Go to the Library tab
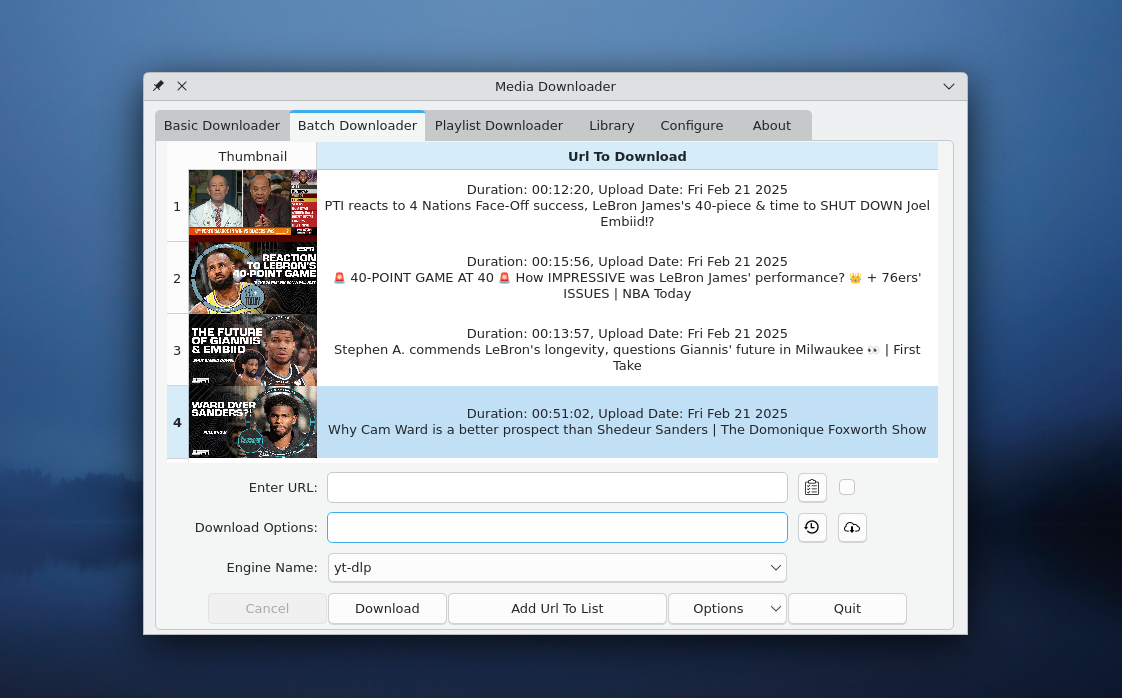The image size is (1122, 698). click(x=611, y=125)
